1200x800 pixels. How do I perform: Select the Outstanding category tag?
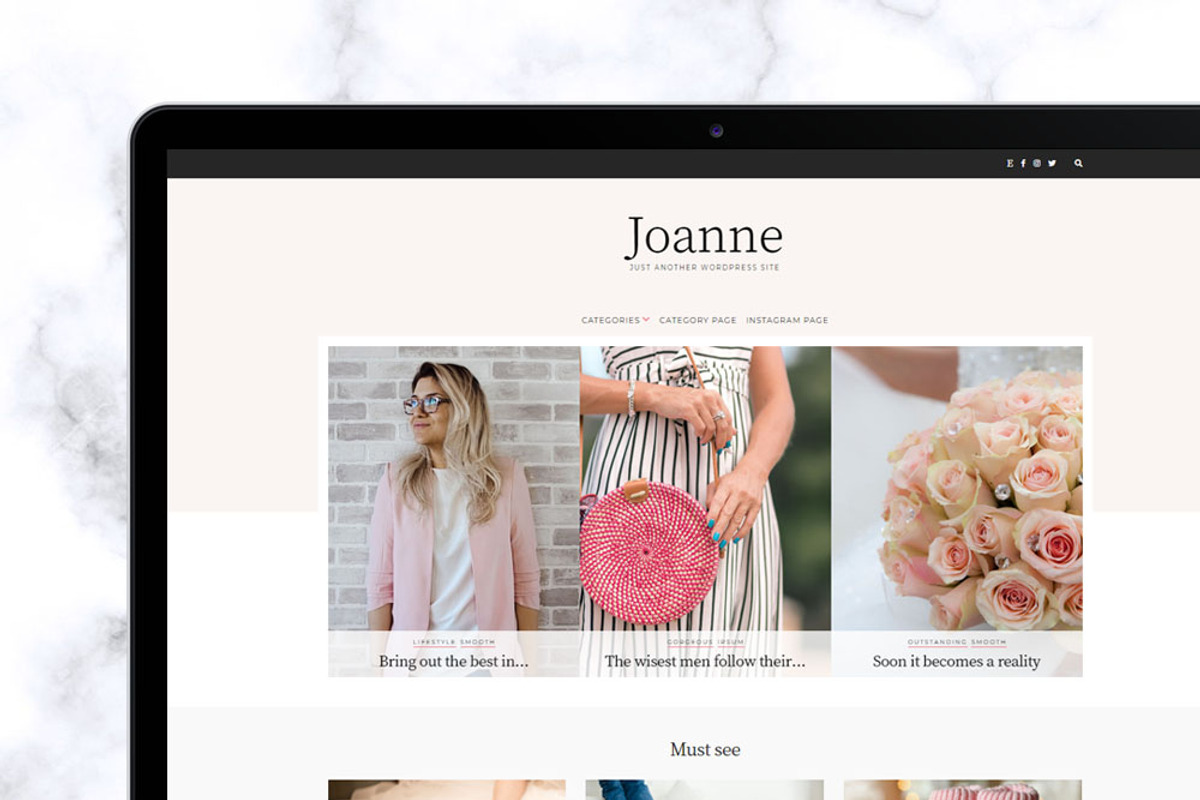[x=937, y=642]
